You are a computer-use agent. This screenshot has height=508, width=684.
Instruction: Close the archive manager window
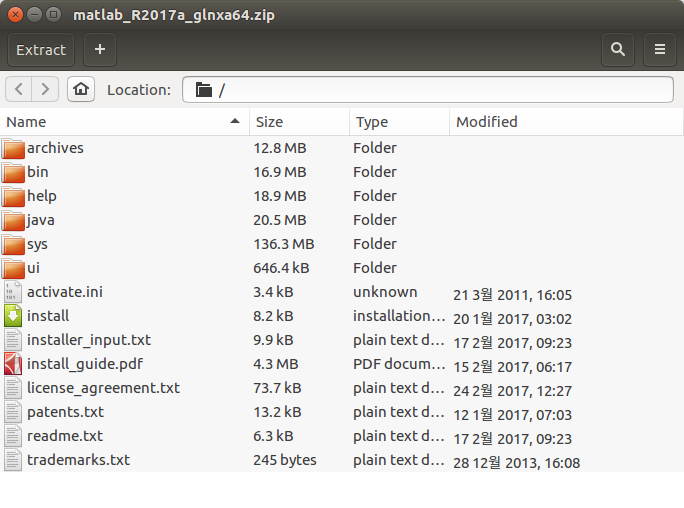tap(15, 15)
